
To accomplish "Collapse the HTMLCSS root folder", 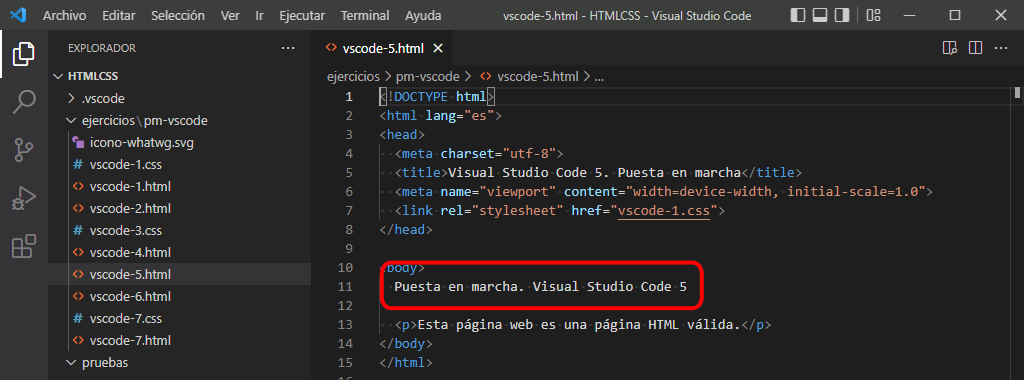I will [180, 76].
